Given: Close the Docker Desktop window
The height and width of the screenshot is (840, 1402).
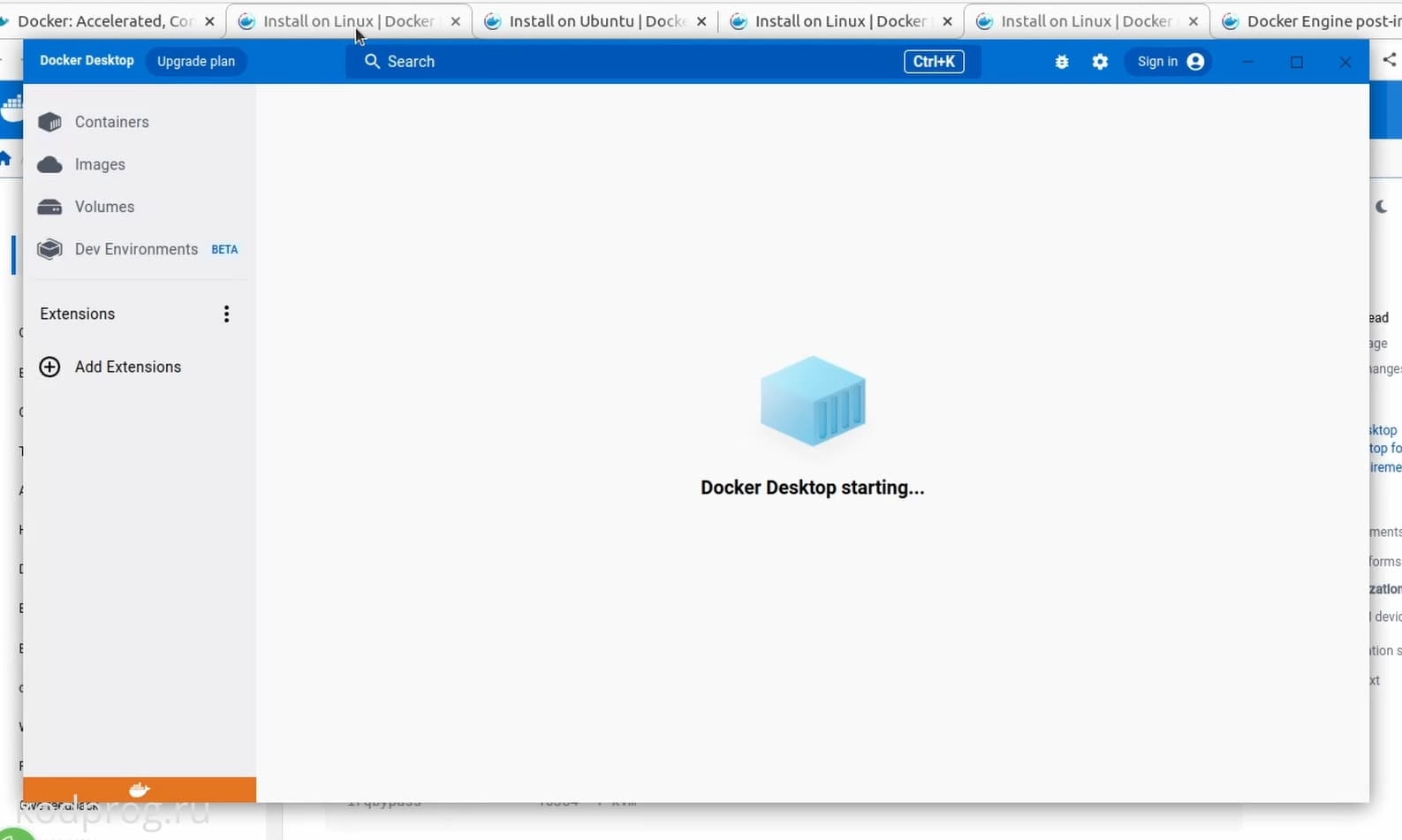Looking at the screenshot, I should coord(1345,61).
